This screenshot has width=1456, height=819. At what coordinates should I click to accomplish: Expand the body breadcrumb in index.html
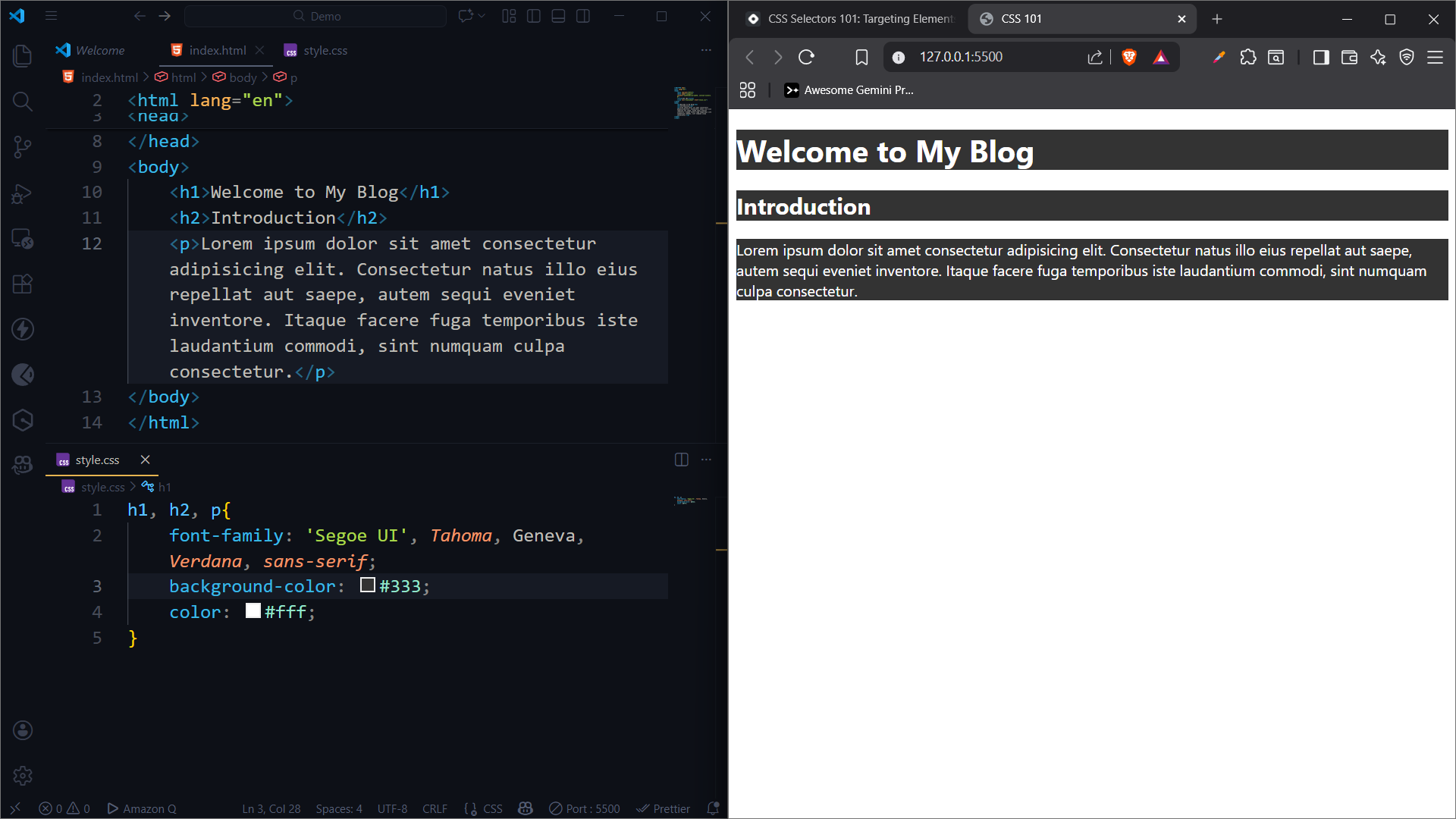pos(243,77)
